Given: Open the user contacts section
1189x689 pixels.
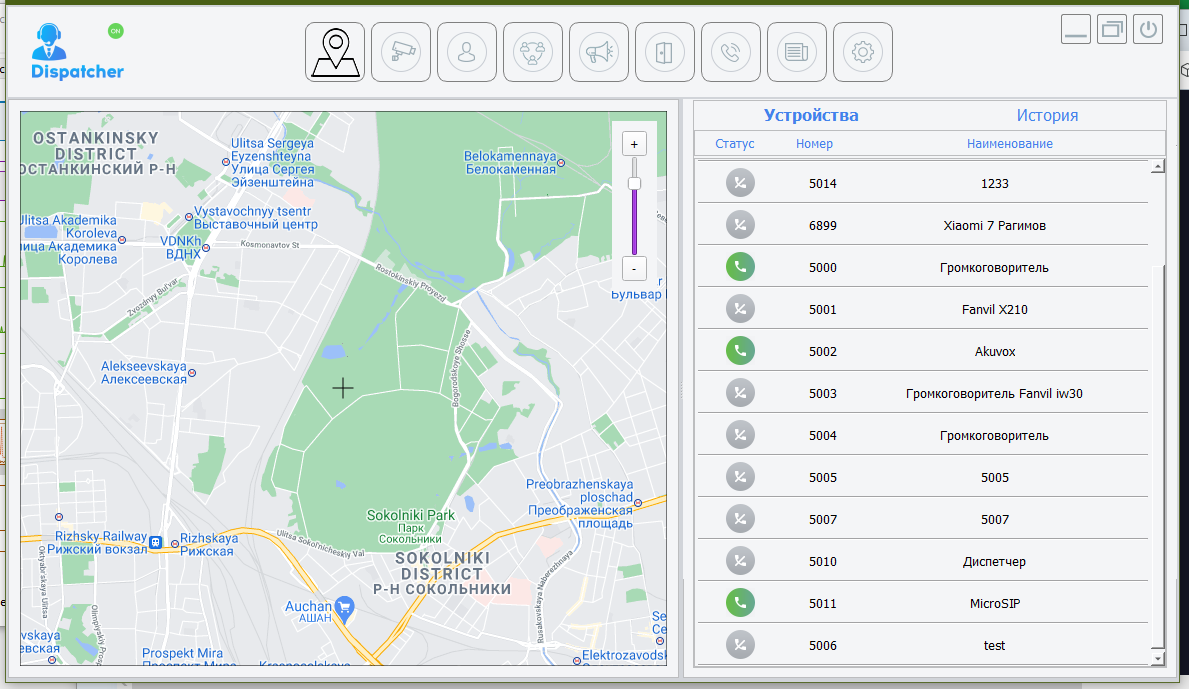Looking at the screenshot, I should click(467, 52).
